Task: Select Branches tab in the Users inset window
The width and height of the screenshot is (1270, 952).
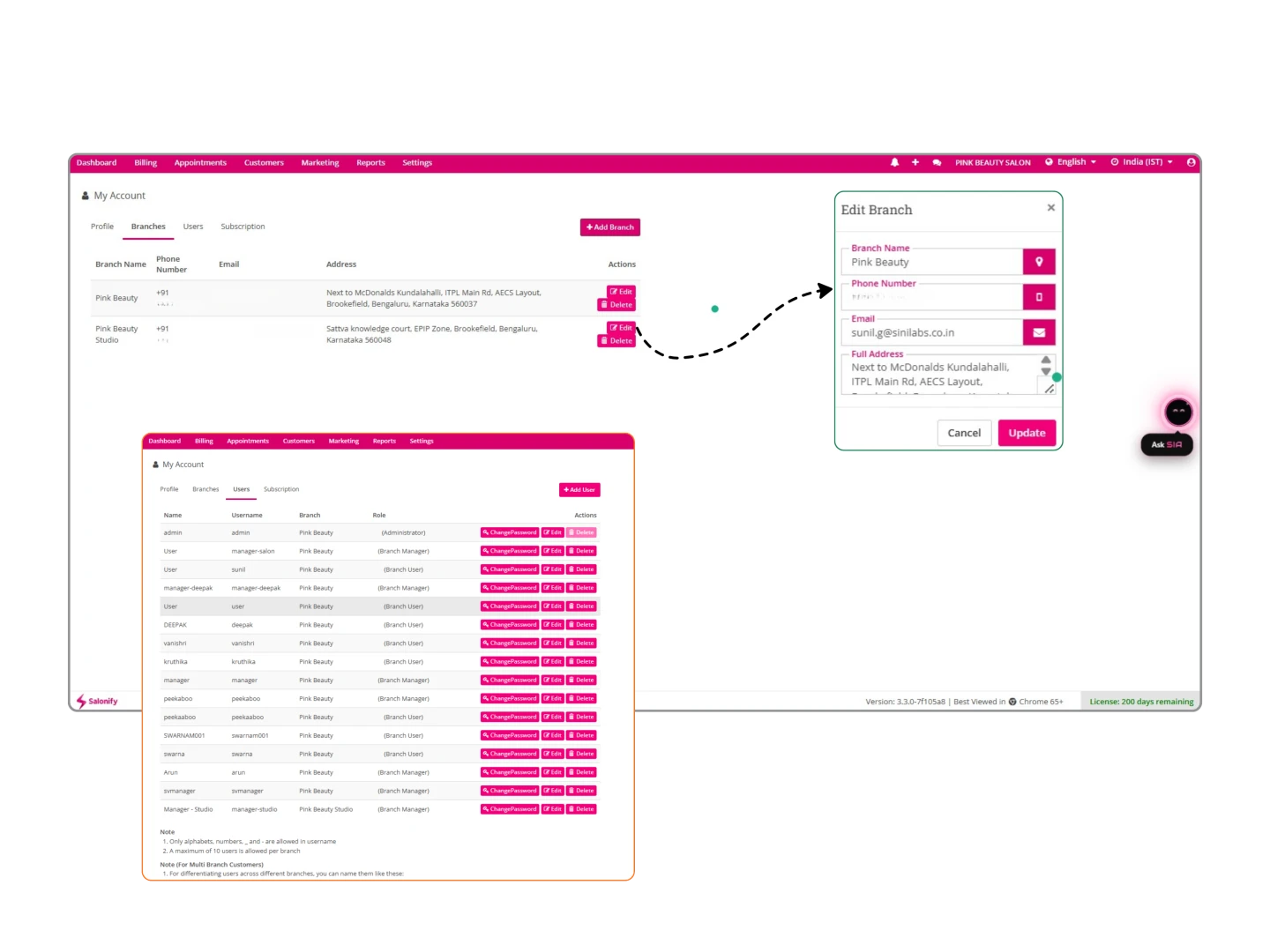Action: click(x=205, y=489)
